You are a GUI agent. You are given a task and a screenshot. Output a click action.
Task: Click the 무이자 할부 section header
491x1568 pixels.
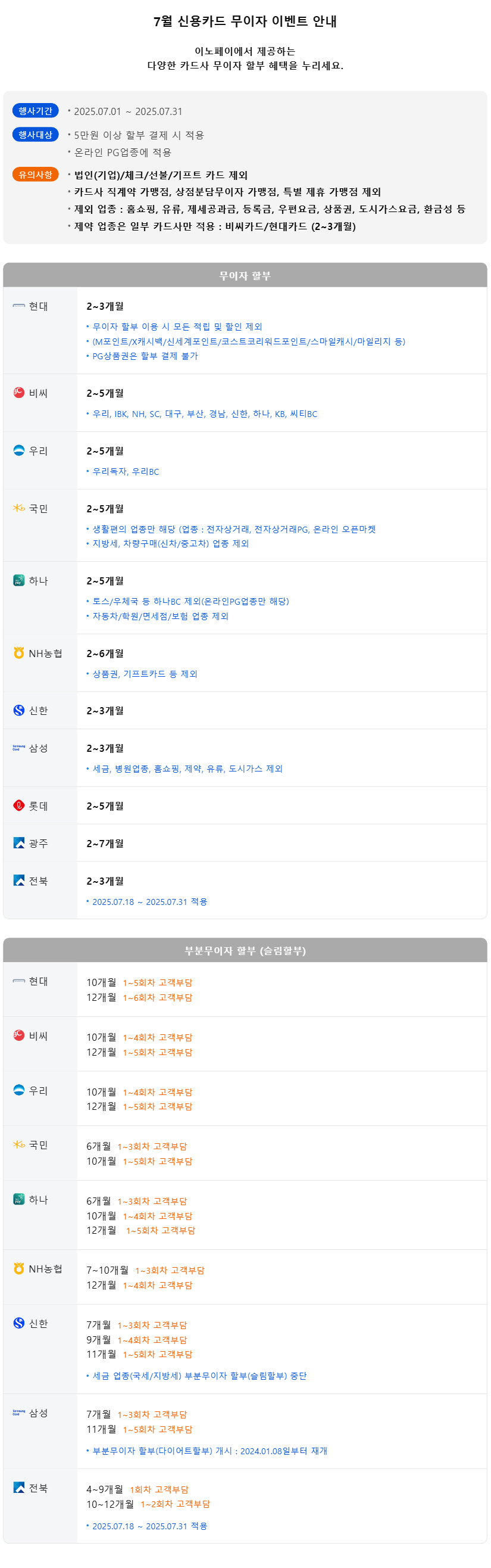pyautogui.click(x=245, y=276)
